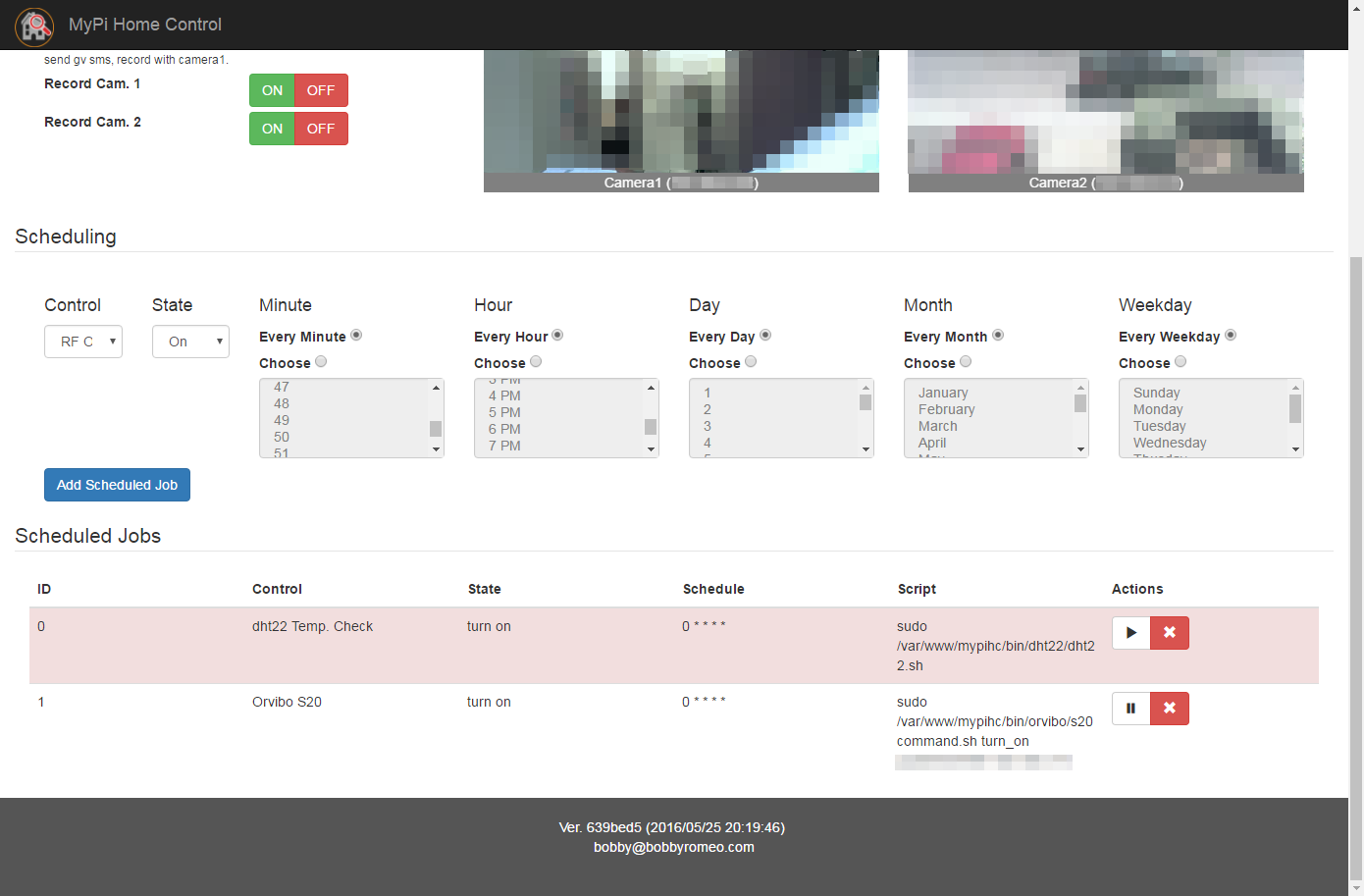The height and width of the screenshot is (896, 1364).
Task: Select Tuesday in Weekday list
Action: [1160, 426]
